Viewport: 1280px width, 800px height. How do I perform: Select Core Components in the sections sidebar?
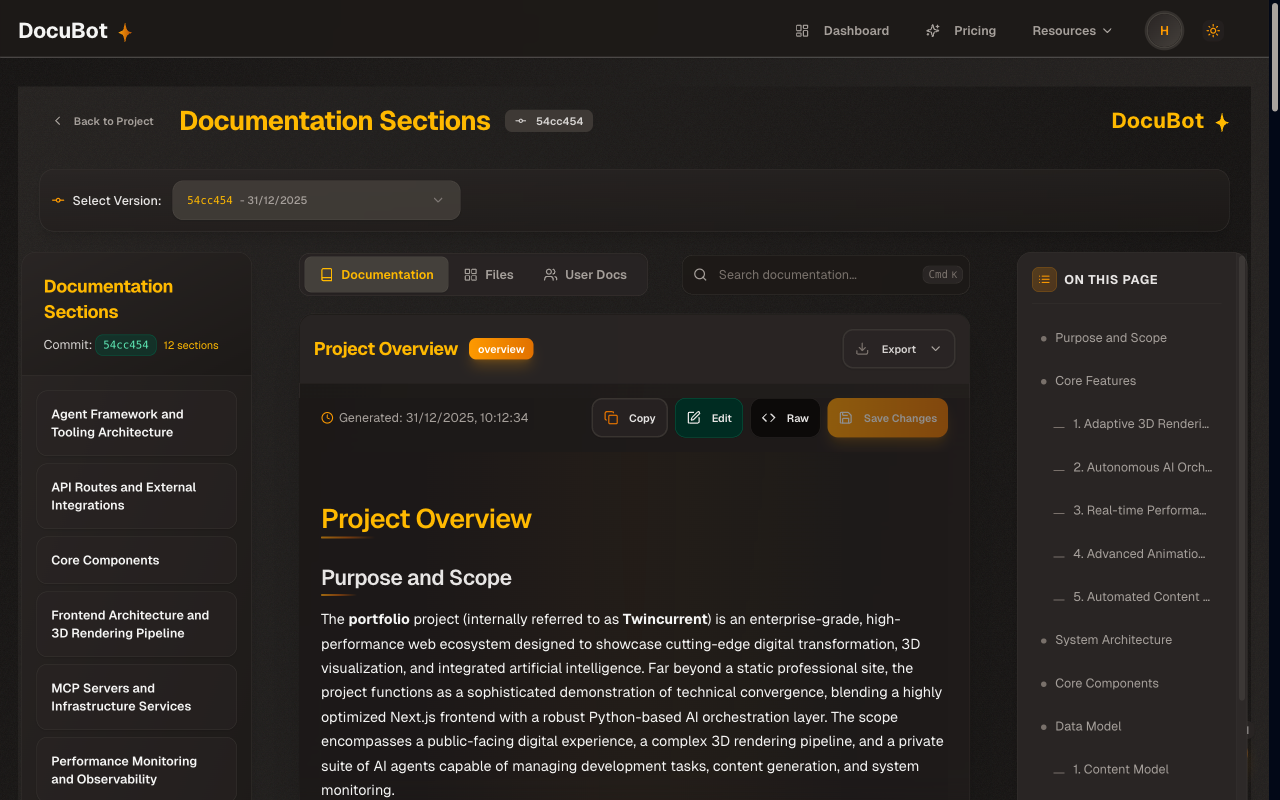point(136,560)
